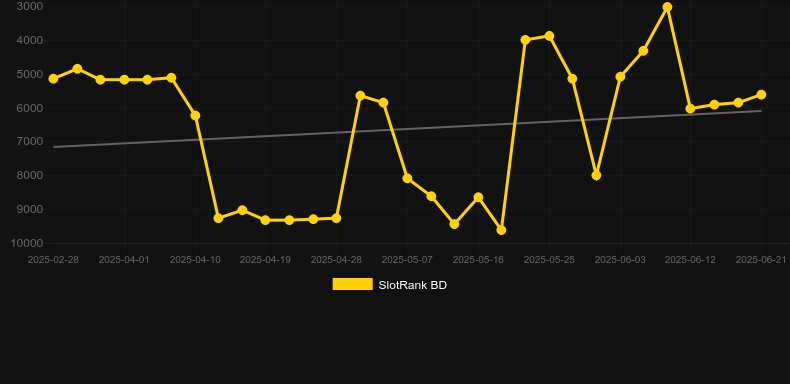The width and height of the screenshot is (790, 384).
Task: Click the x-axis label 2025-04-19
Action: pyautogui.click(x=265, y=260)
